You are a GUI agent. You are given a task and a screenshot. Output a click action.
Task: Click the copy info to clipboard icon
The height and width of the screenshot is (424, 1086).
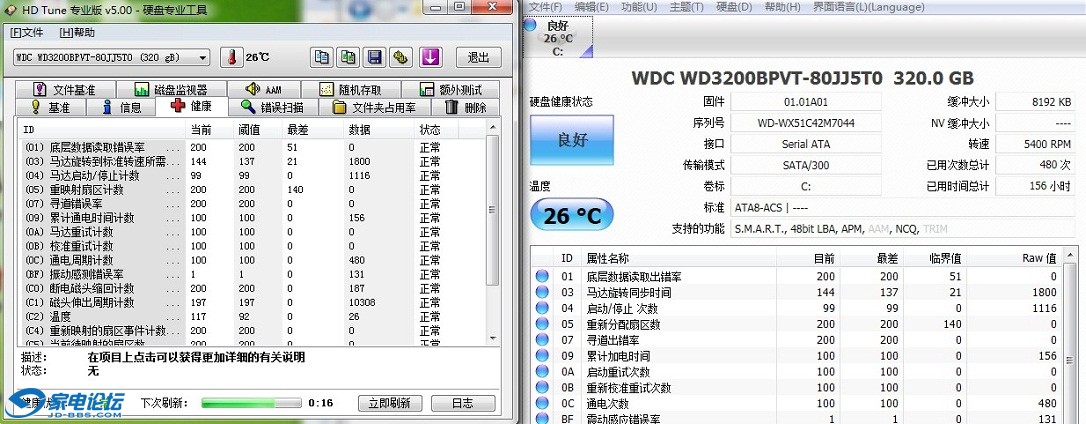322,57
